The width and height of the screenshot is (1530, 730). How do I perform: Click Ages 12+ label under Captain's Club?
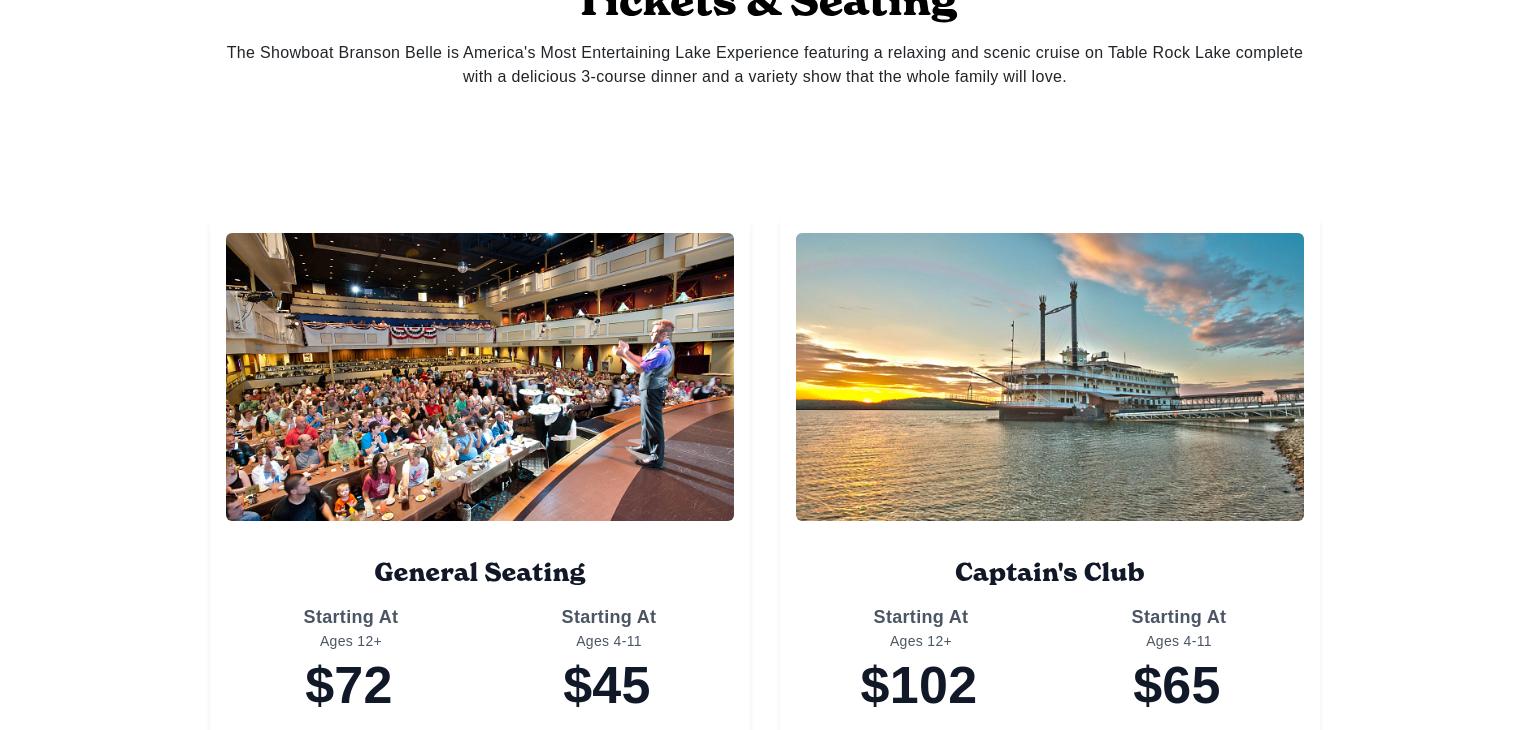[921, 641]
